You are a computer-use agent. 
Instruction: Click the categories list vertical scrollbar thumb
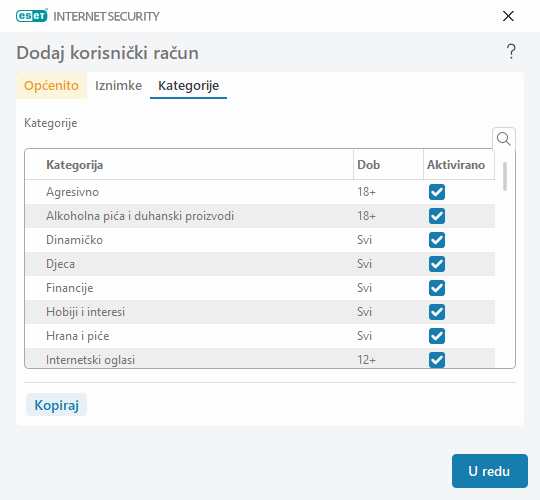click(x=505, y=176)
